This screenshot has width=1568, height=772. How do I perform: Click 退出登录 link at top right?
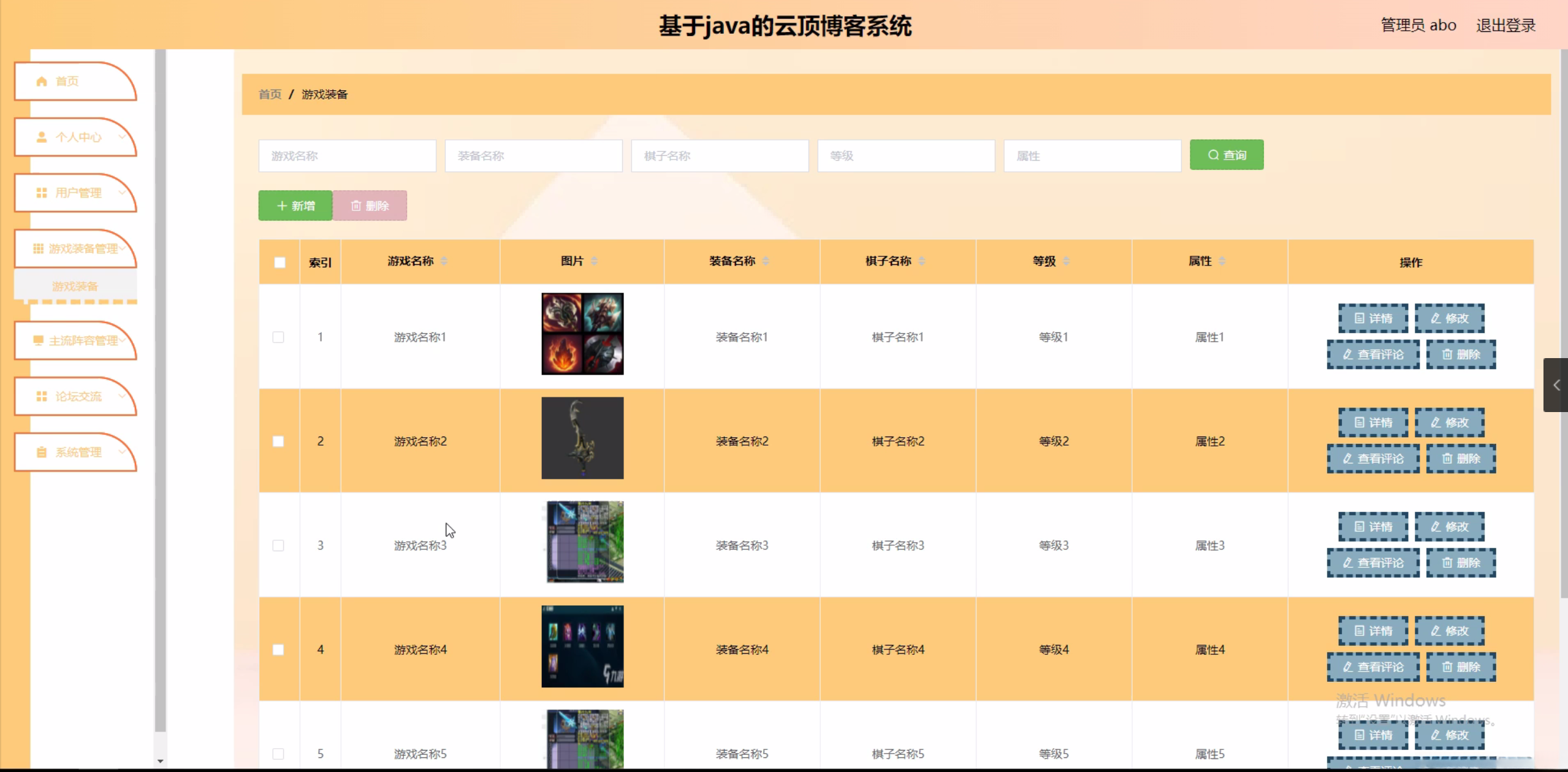1505,26
